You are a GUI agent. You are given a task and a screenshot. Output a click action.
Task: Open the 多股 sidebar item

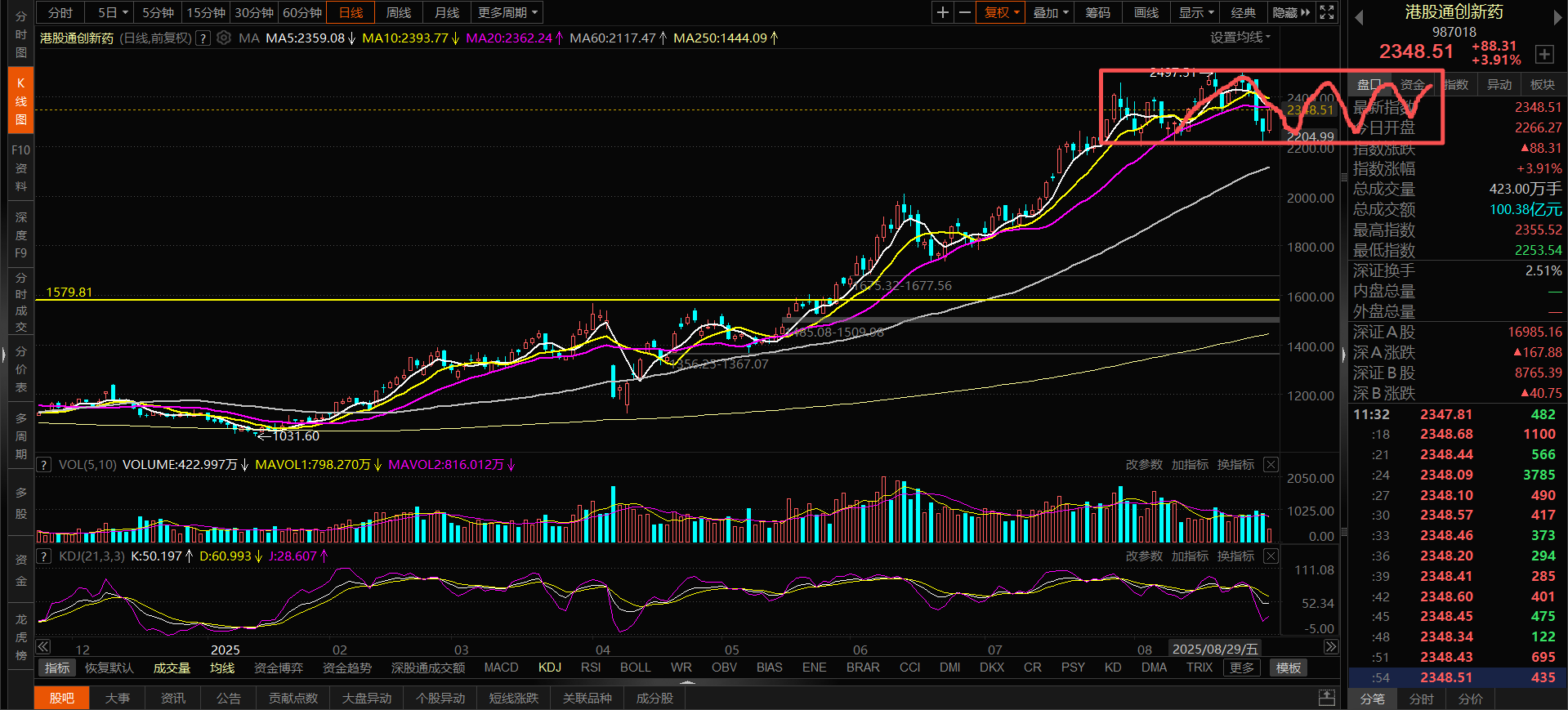[20, 502]
